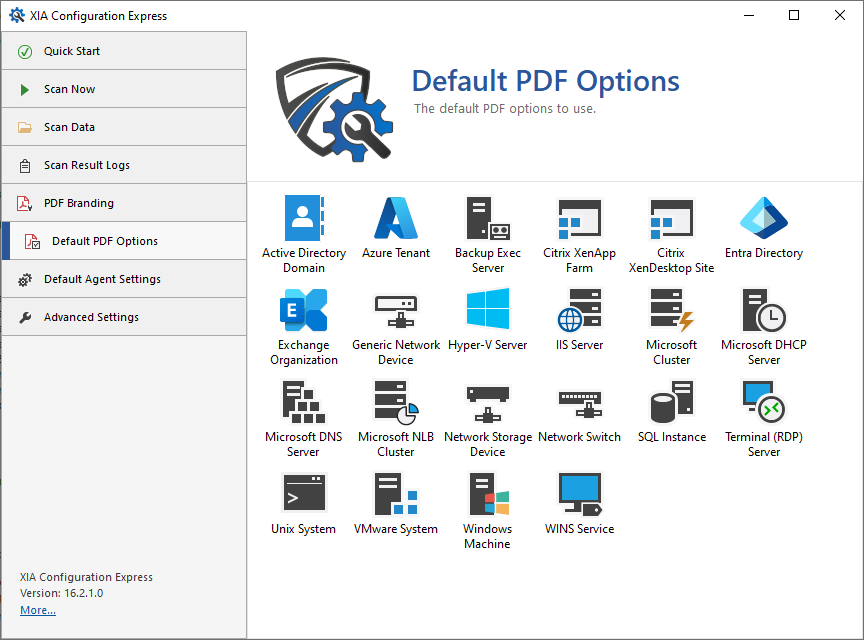Image resolution: width=864 pixels, height=640 pixels.
Task: Click the XIA Configuration Express title bar icon
Action: tap(17, 15)
